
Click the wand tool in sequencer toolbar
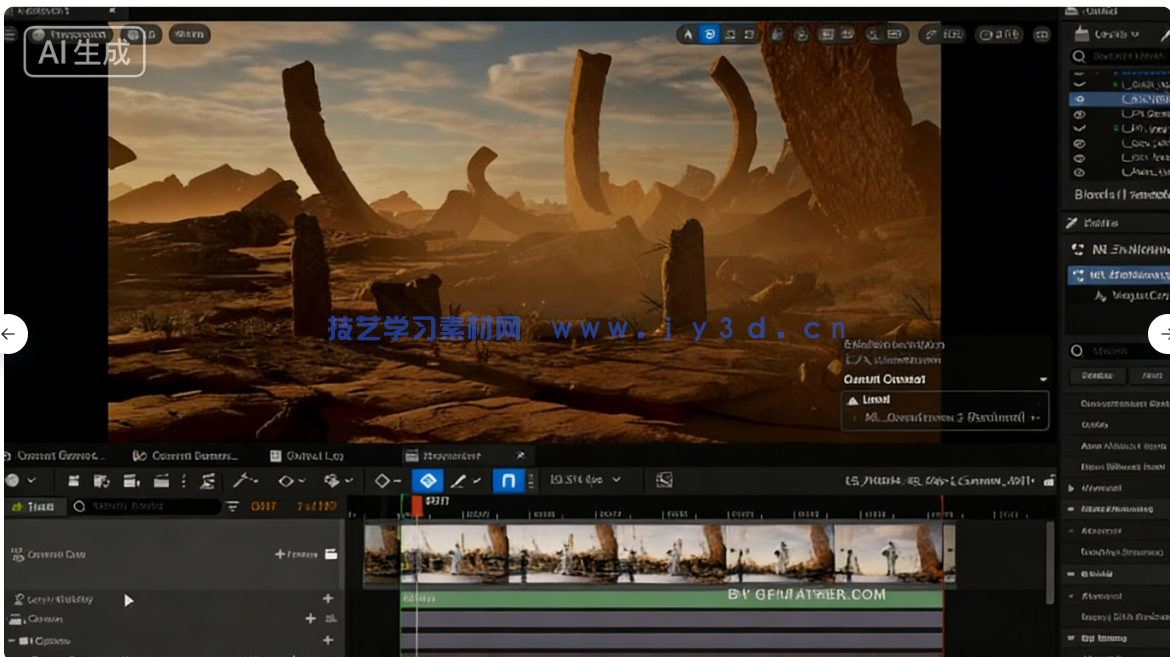pyautogui.click(x=241, y=481)
